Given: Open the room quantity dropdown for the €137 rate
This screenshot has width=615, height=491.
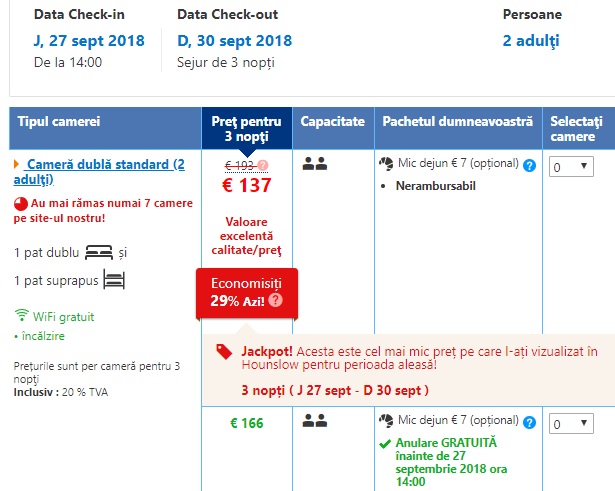Looking at the screenshot, I should (573, 167).
